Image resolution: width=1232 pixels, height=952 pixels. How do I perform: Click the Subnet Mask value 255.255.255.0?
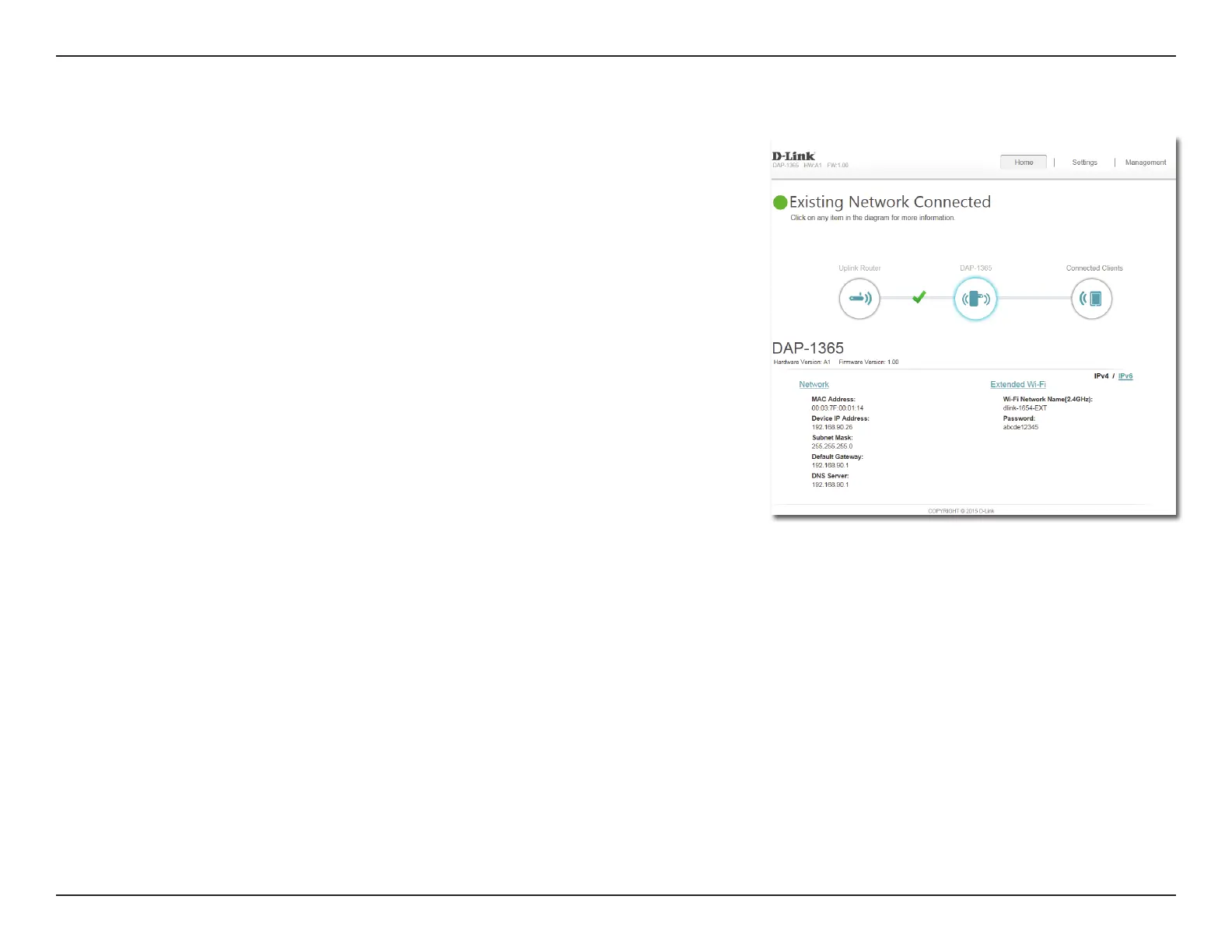831,446
